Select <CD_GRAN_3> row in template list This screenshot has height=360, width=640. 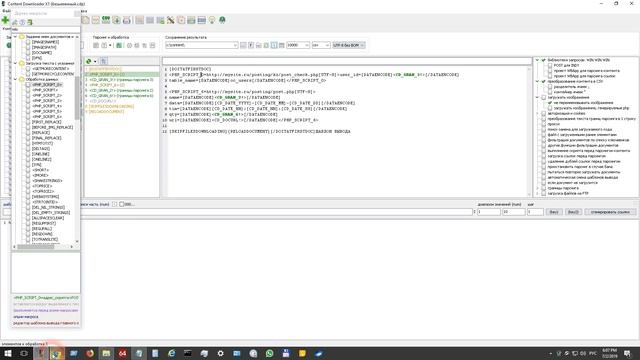click(x=122, y=80)
